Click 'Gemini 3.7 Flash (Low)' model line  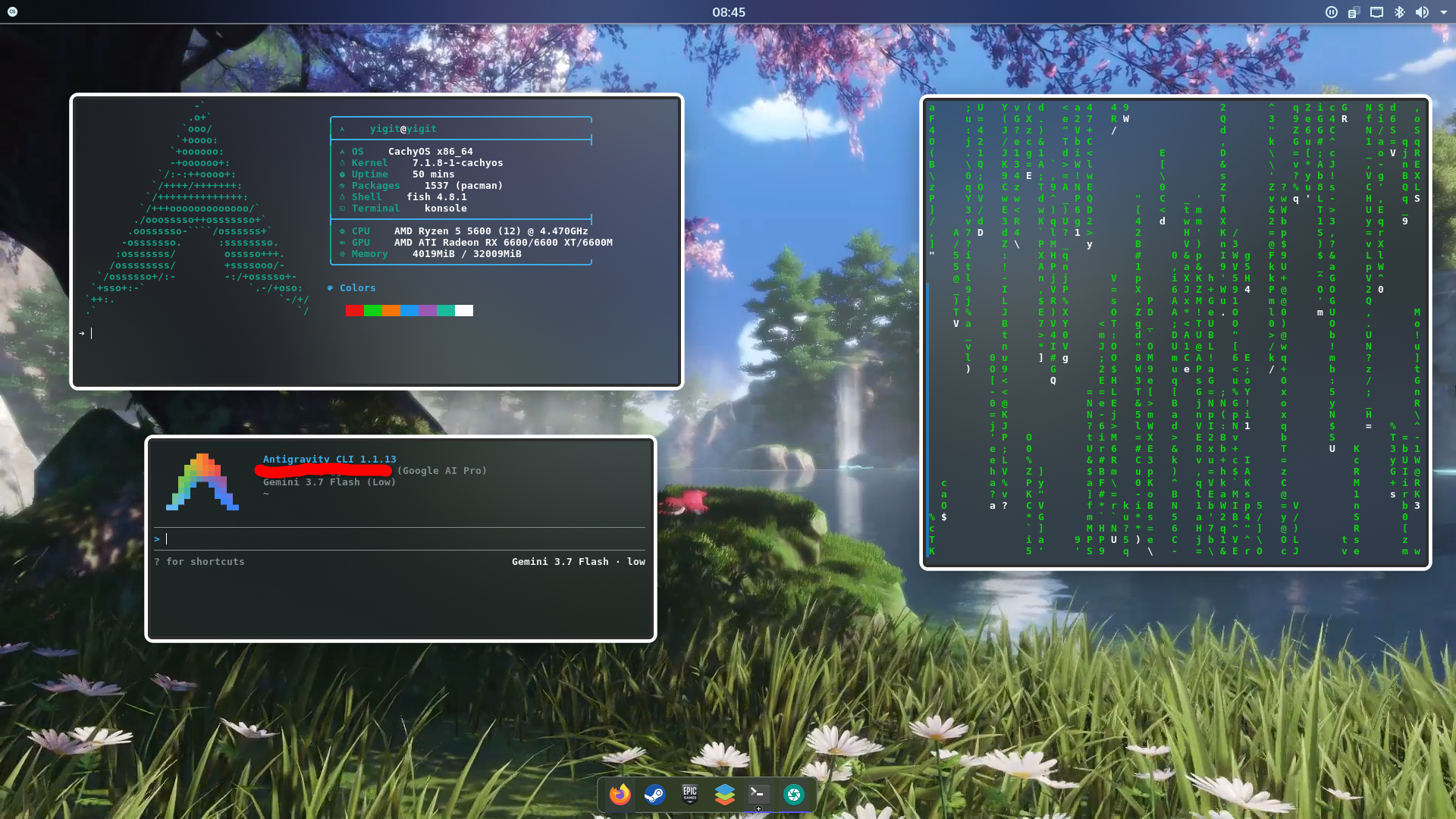[x=329, y=482]
